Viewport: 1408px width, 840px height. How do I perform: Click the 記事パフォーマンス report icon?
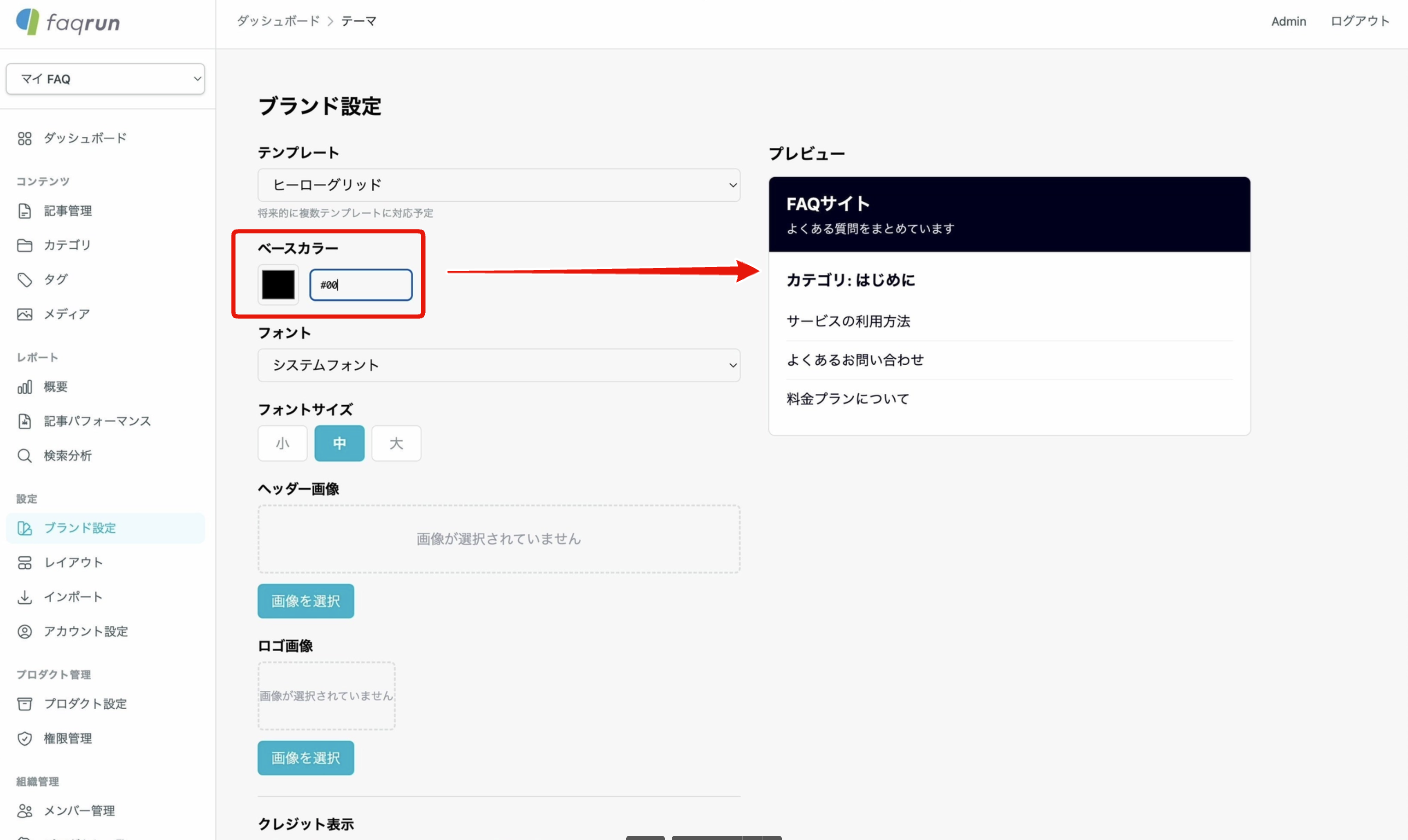[24, 421]
